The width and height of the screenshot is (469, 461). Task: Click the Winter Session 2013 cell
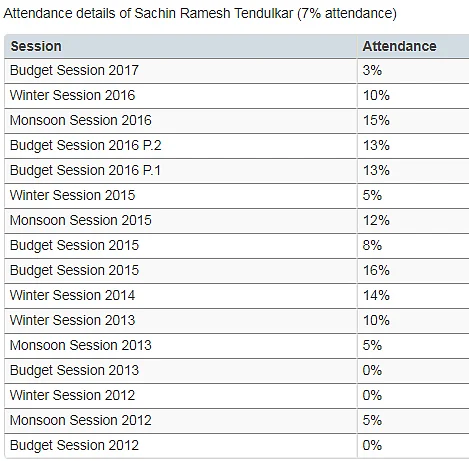click(181, 321)
